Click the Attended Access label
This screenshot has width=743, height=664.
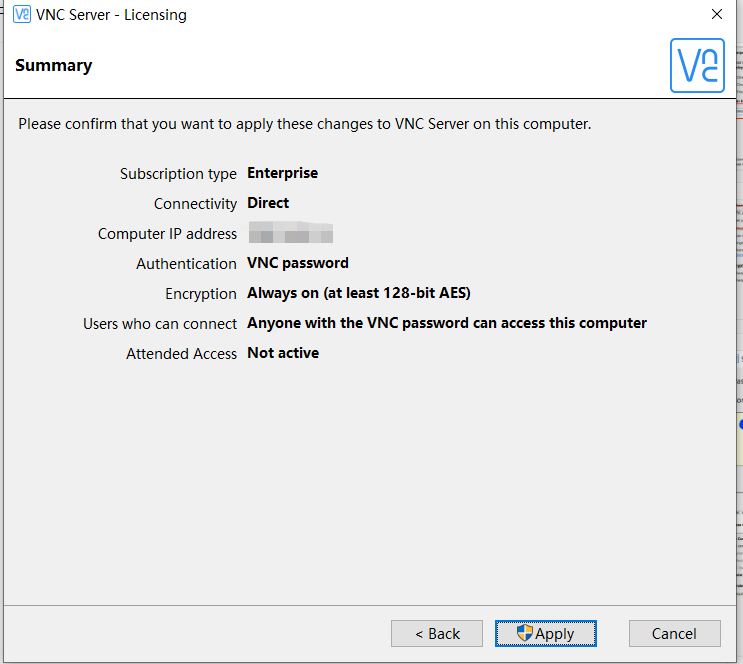pos(181,354)
